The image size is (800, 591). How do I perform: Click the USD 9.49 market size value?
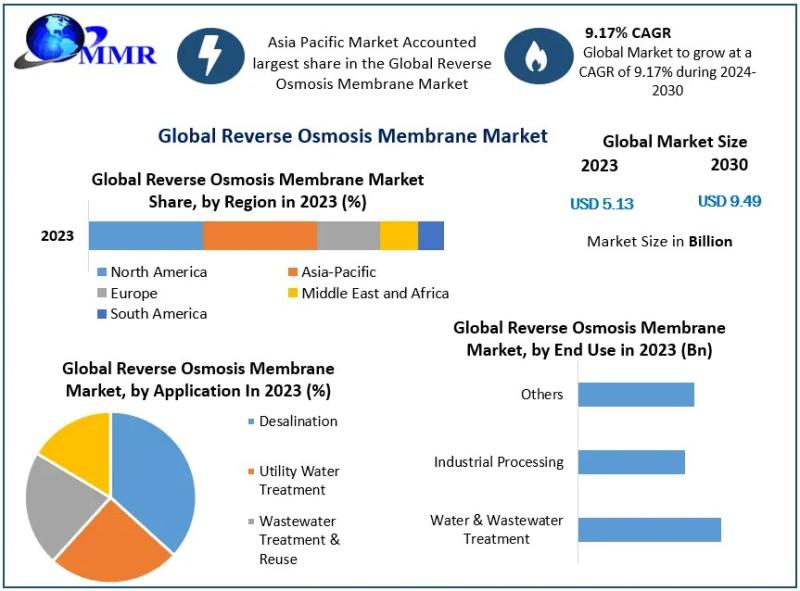(x=729, y=201)
